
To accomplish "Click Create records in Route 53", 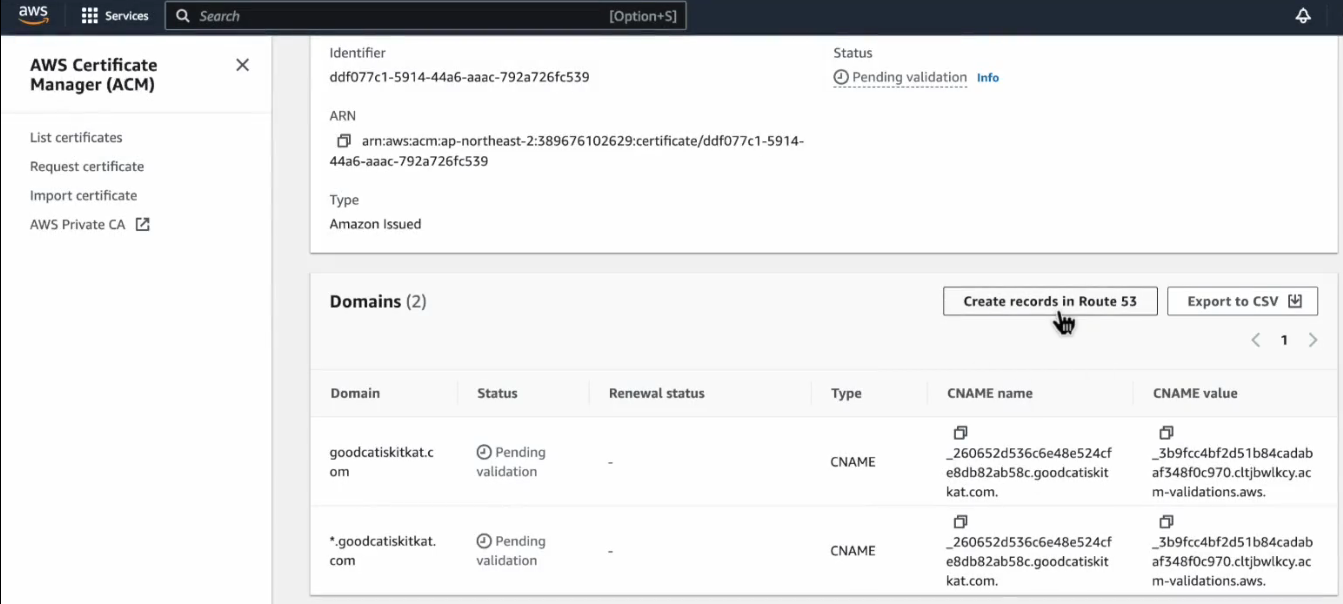I will (1050, 301).
